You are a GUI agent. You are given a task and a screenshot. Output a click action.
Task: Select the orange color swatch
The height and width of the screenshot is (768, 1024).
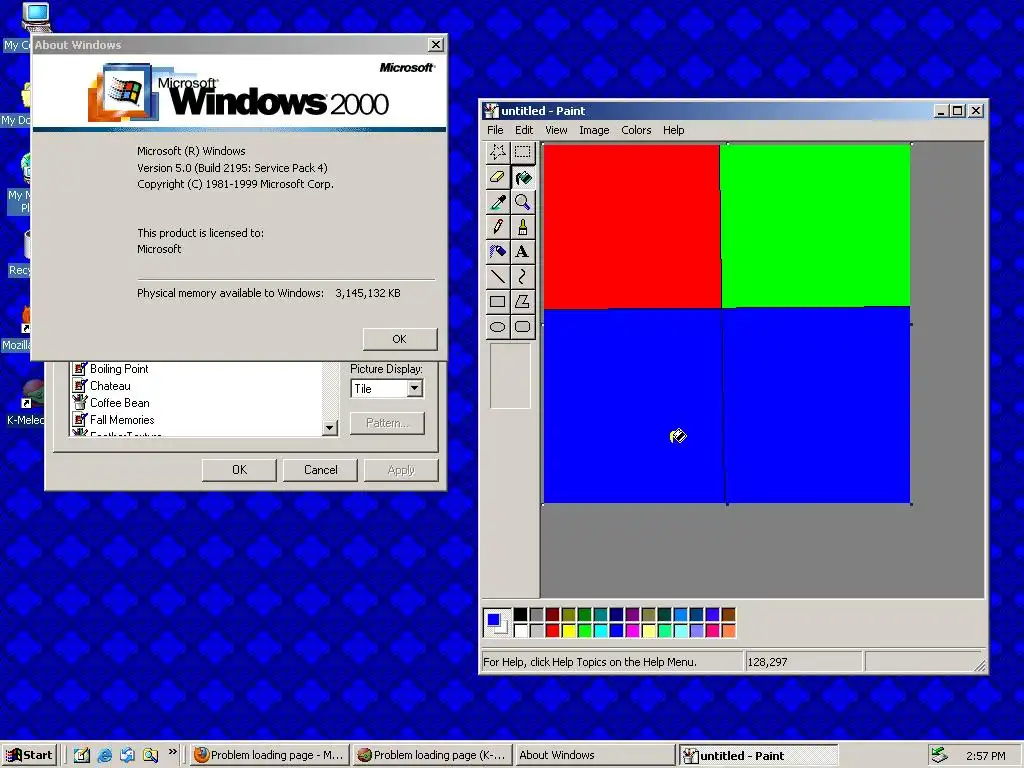click(728, 630)
